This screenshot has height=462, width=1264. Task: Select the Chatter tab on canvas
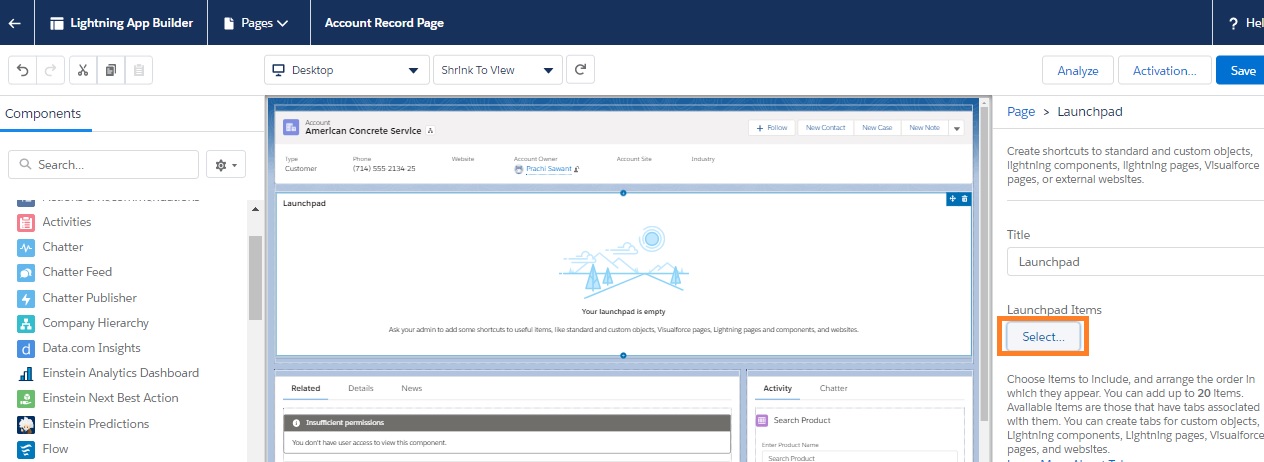click(834, 388)
